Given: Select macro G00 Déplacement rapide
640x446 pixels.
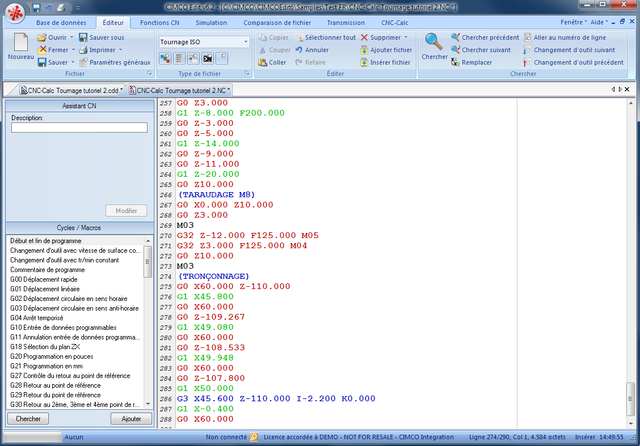Looking at the screenshot, I should pyautogui.click(x=44, y=279).
